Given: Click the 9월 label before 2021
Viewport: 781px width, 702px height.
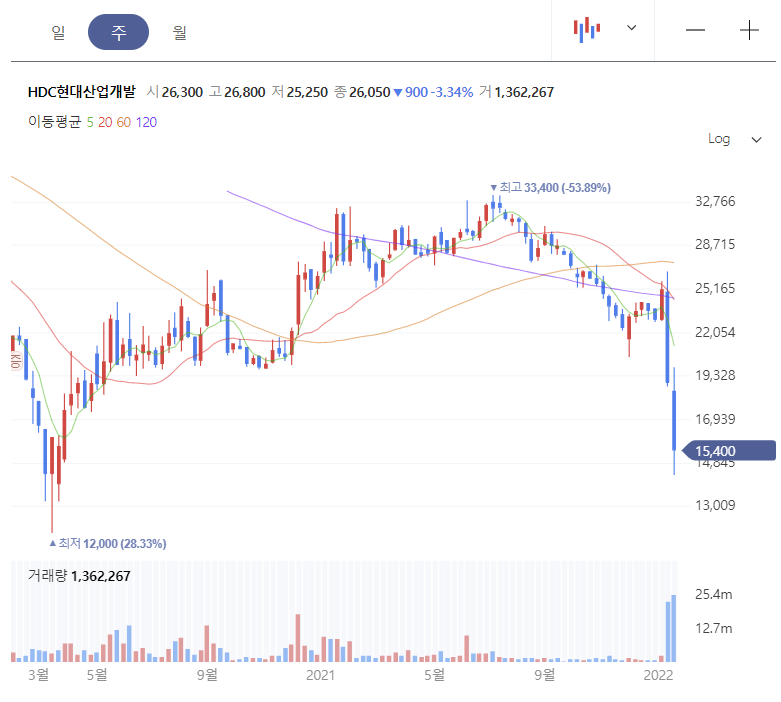Looking at the screenshot, I should click(x=207, y=675).
